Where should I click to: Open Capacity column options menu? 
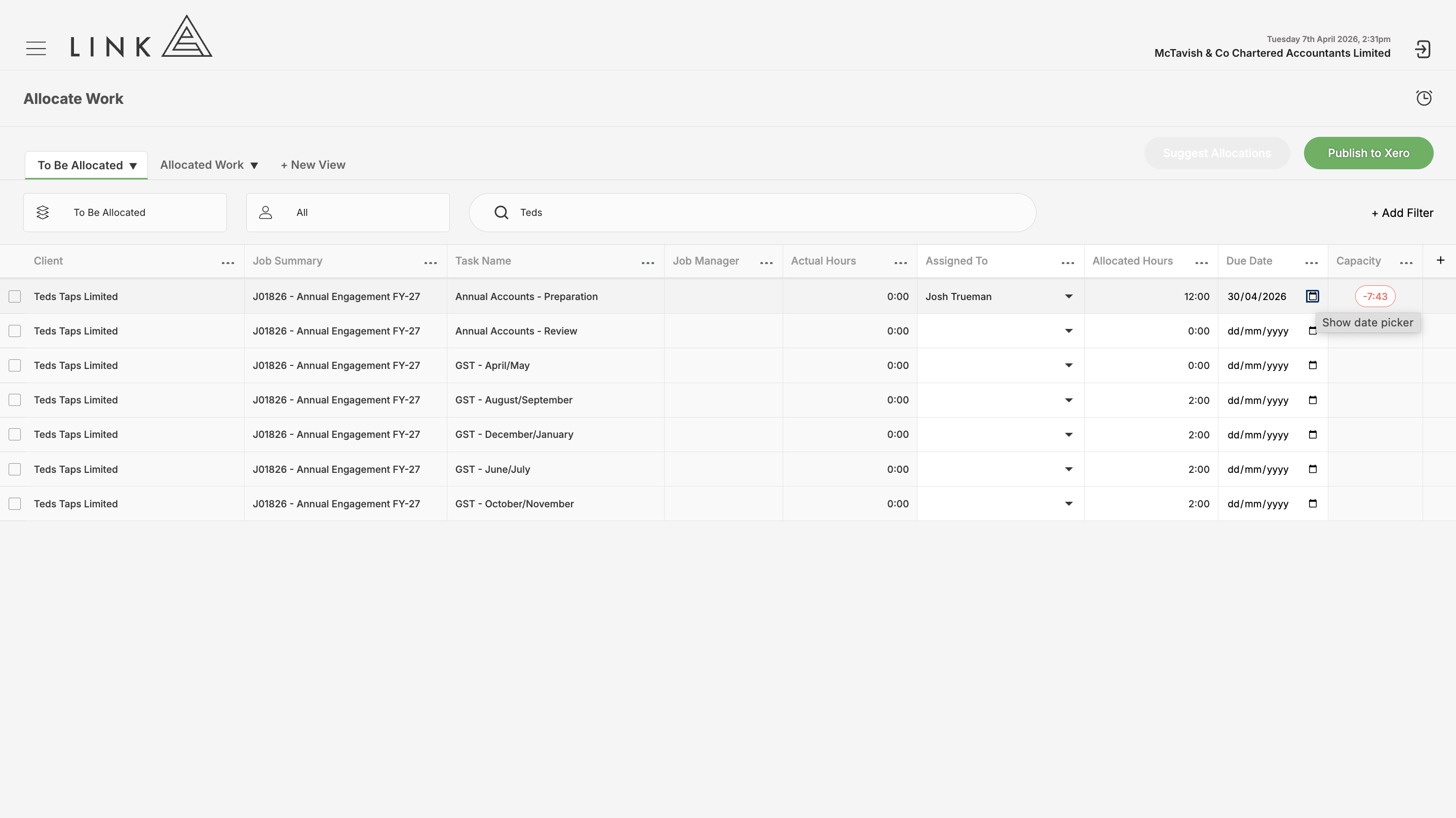pyautogui.click(x=1406, y=263)
